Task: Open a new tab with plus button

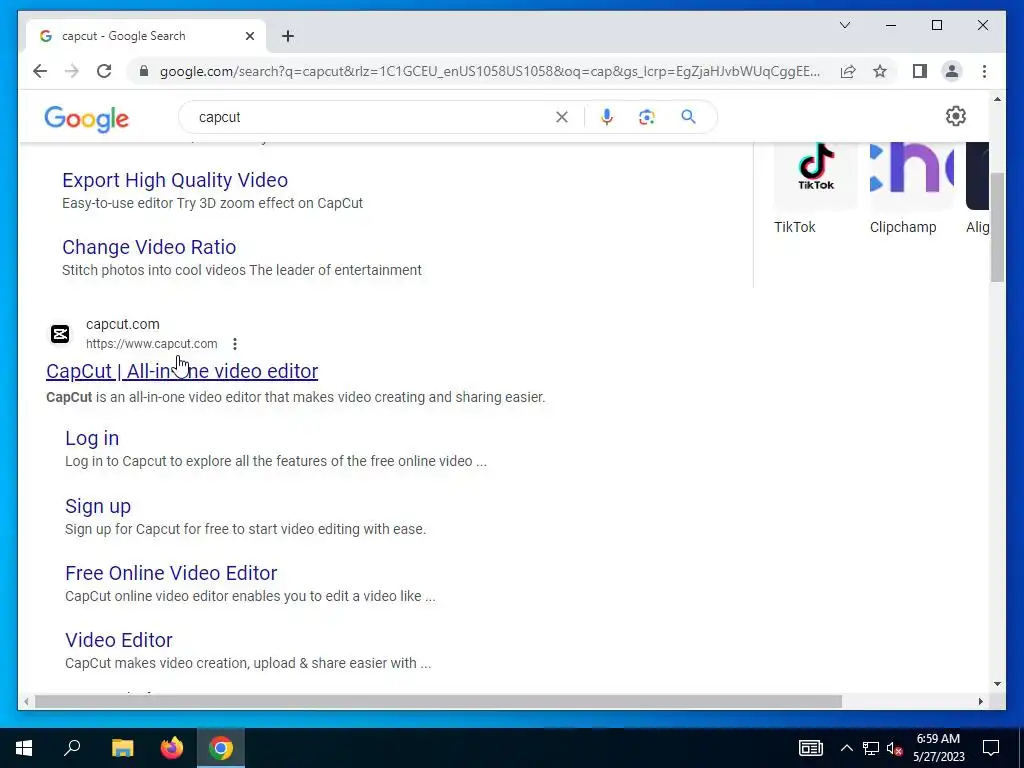Action: (x=288, y=36)
